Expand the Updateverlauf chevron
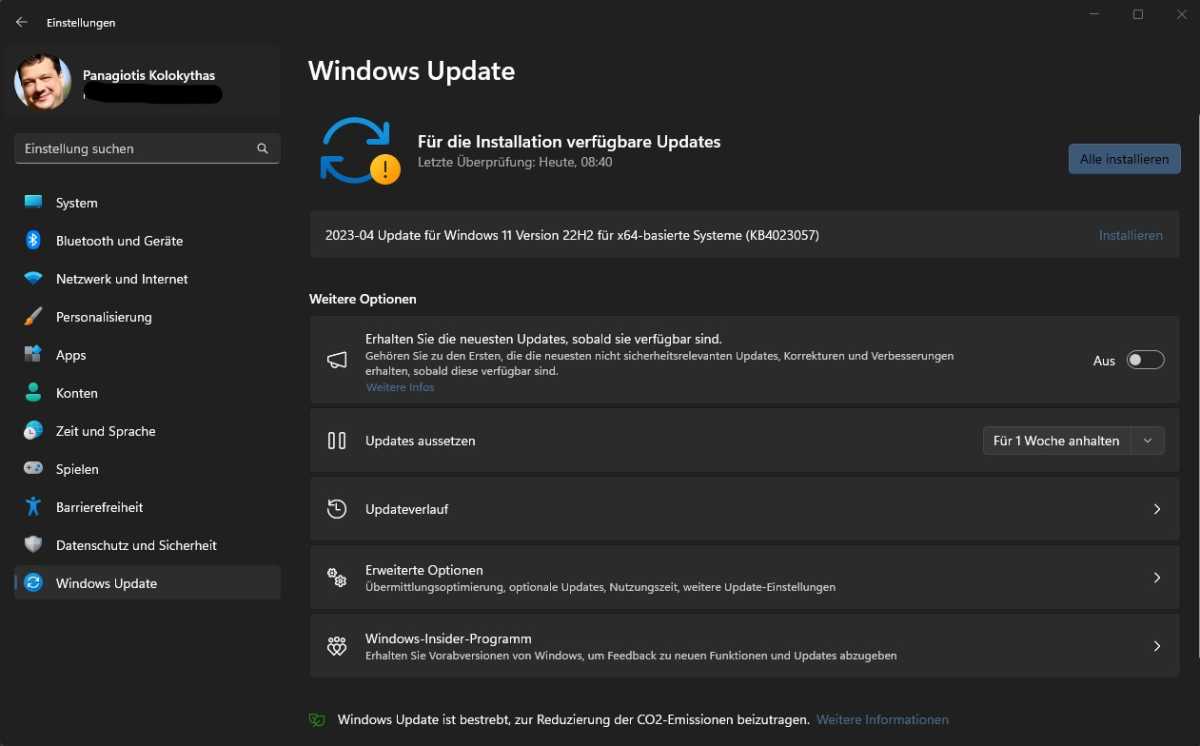This screenshot has height=746, width=1200. (x=1157, y=509)
